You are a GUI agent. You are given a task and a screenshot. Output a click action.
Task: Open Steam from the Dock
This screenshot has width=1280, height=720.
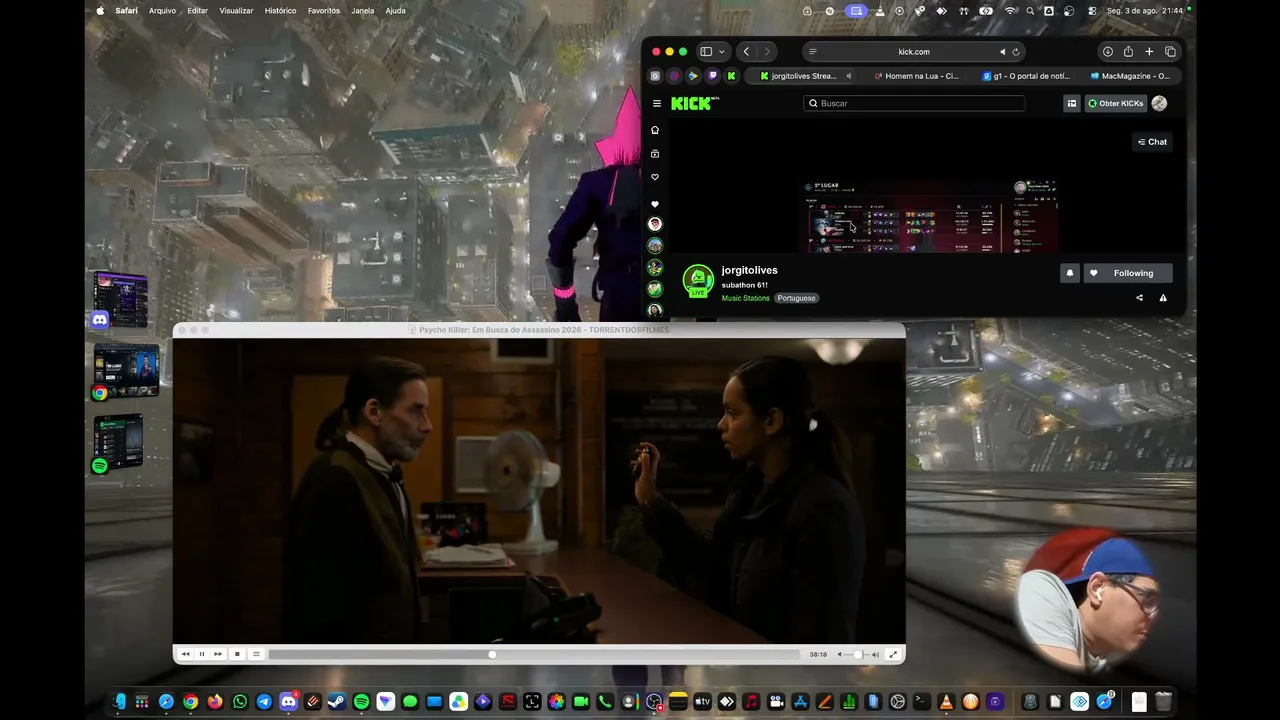pyautogui.click(x=337, y=702)
